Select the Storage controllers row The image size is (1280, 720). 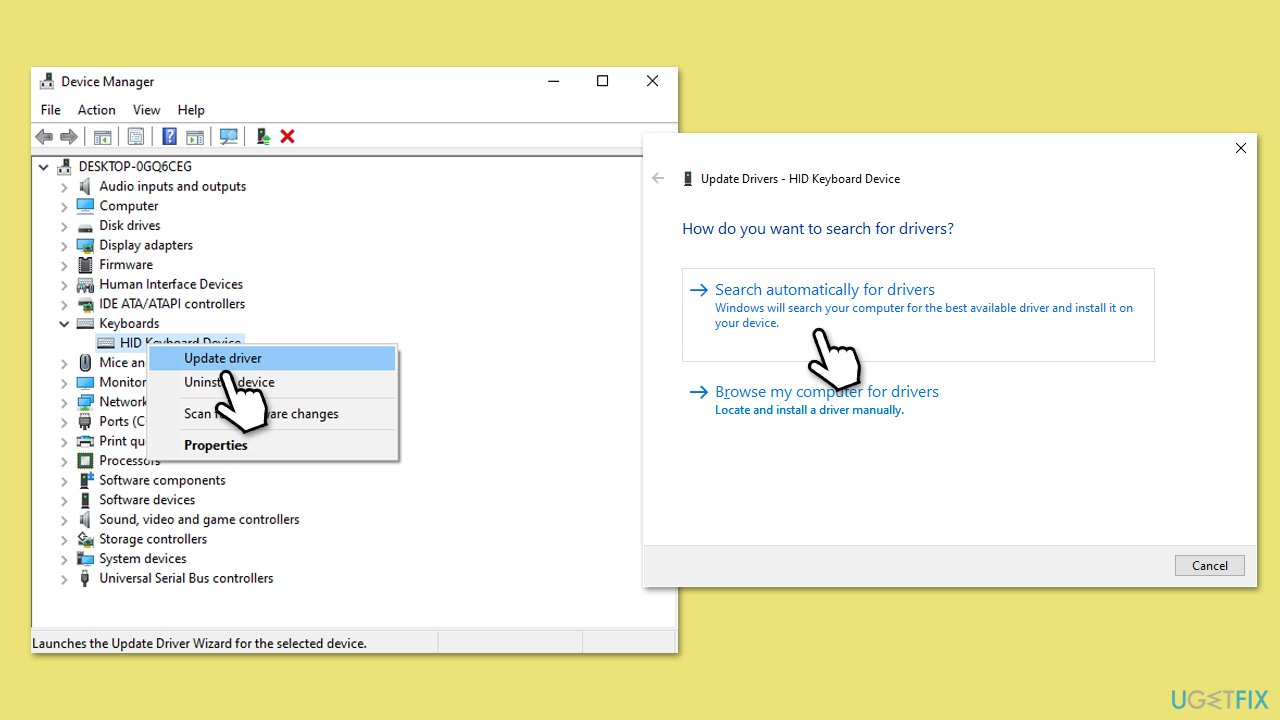153,539
